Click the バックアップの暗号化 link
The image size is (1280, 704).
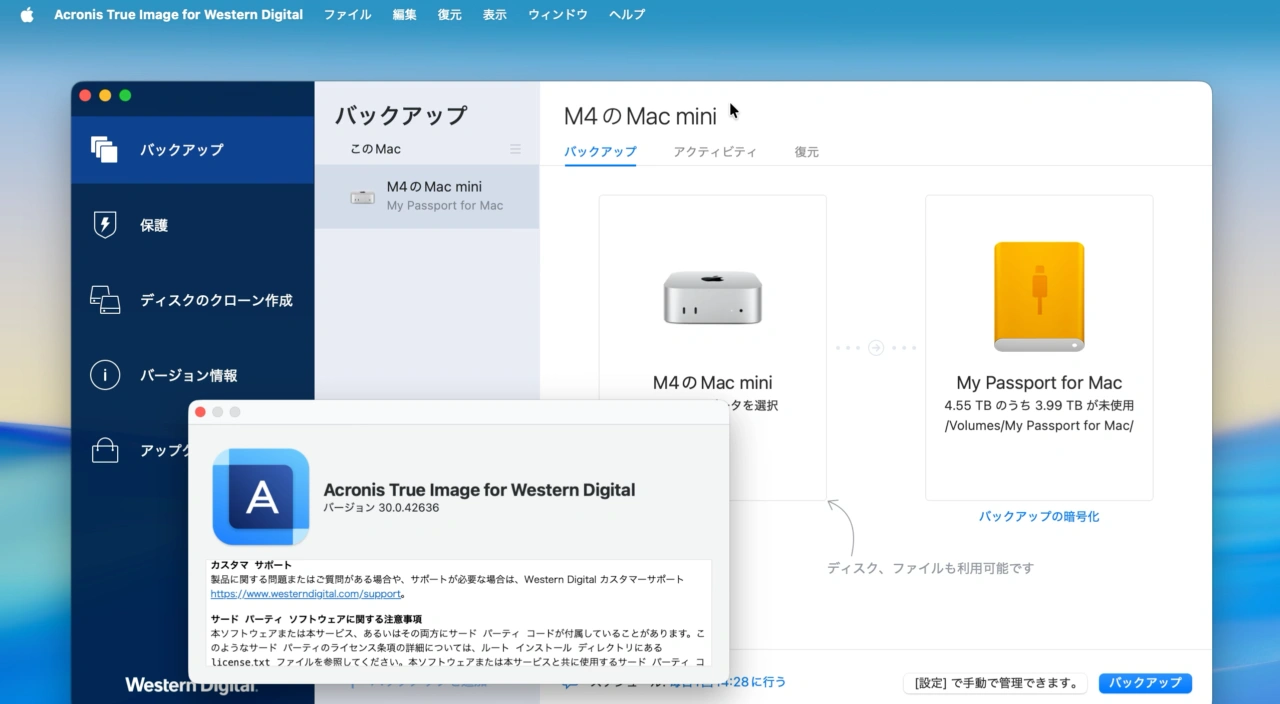pos(1039,517)
